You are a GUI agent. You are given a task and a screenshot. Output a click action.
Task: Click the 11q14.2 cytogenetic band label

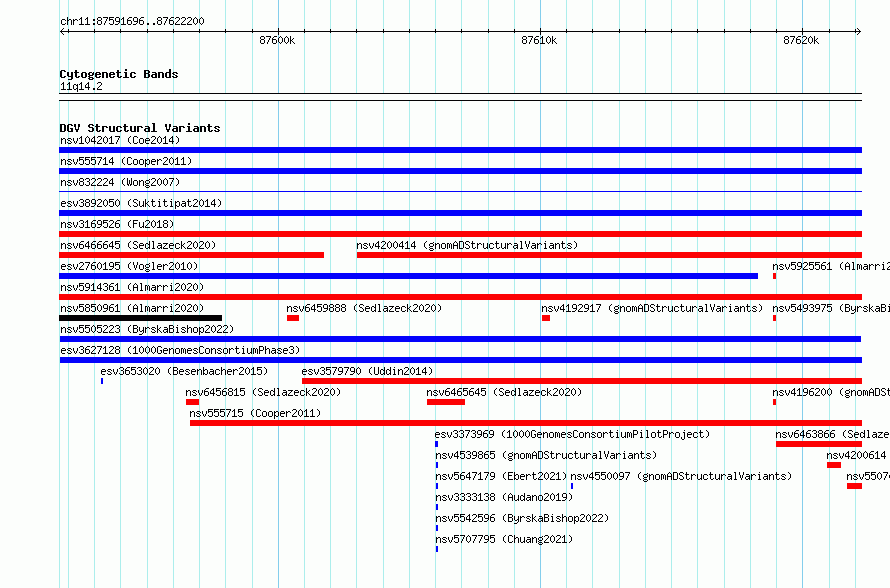(81, 86)
